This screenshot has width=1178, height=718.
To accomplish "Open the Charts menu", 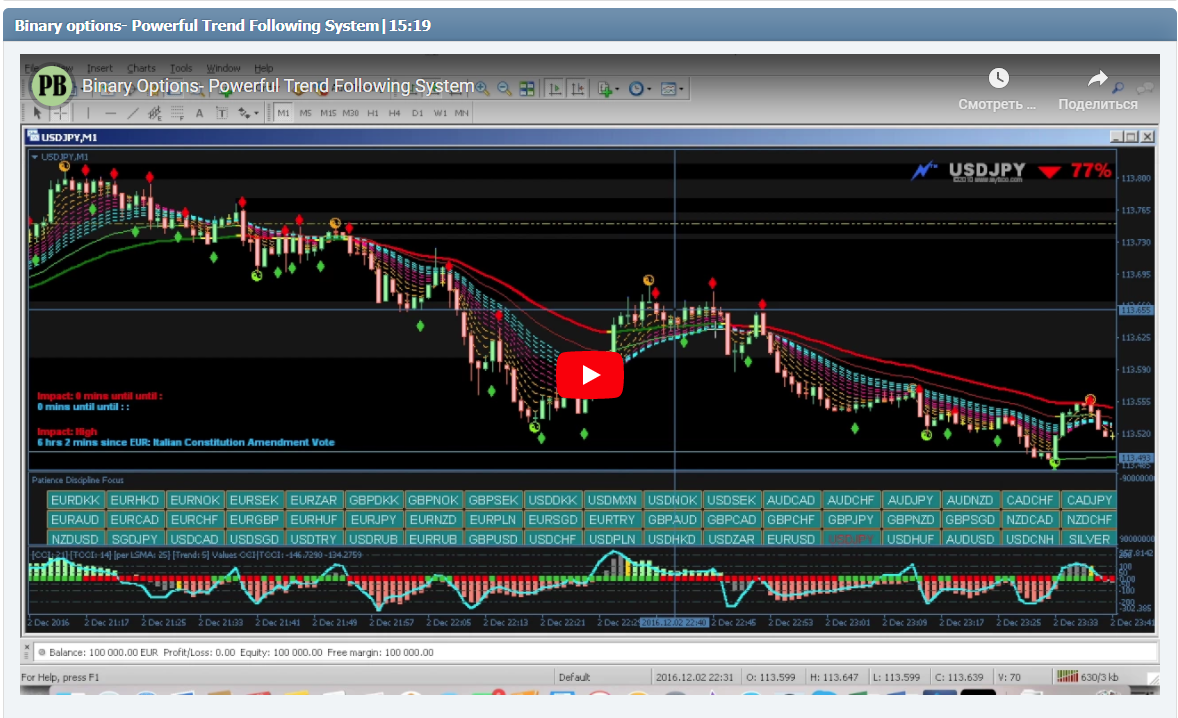I will tap(140, 68).
